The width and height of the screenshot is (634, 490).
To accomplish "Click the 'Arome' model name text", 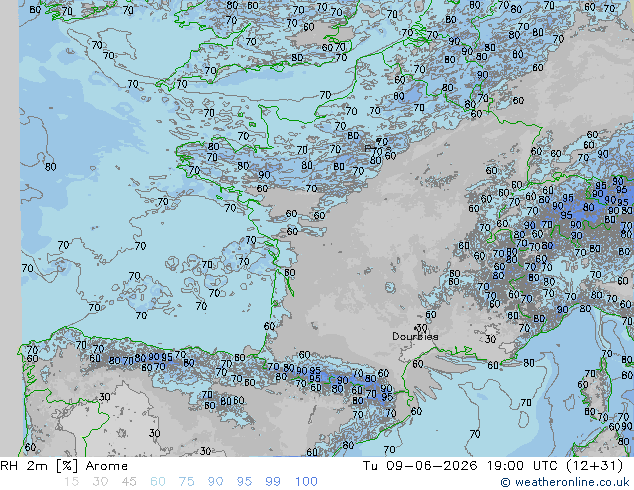I will click(x=107, y=466).
